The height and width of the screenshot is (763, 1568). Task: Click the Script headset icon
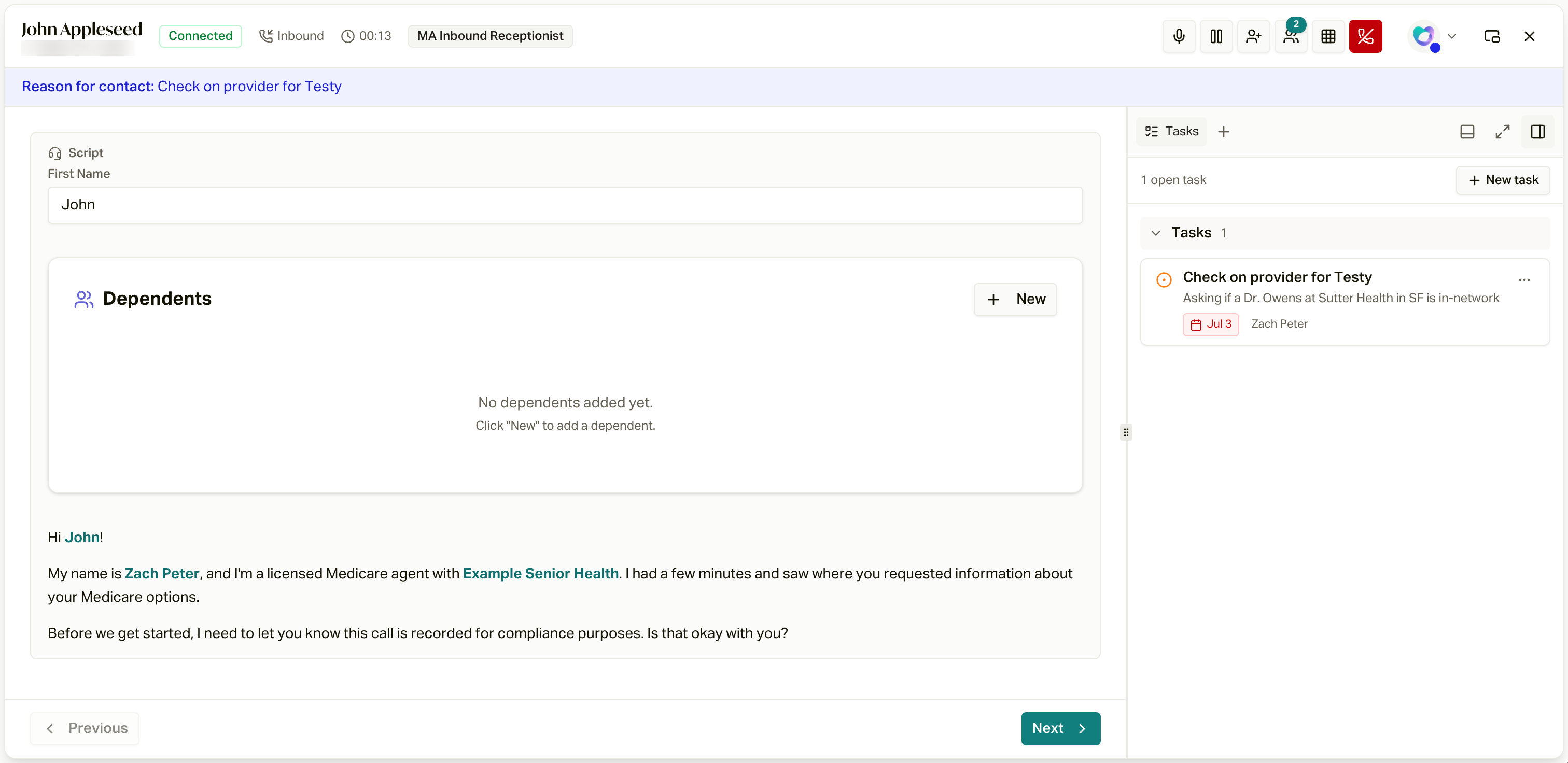click(55, 153)
